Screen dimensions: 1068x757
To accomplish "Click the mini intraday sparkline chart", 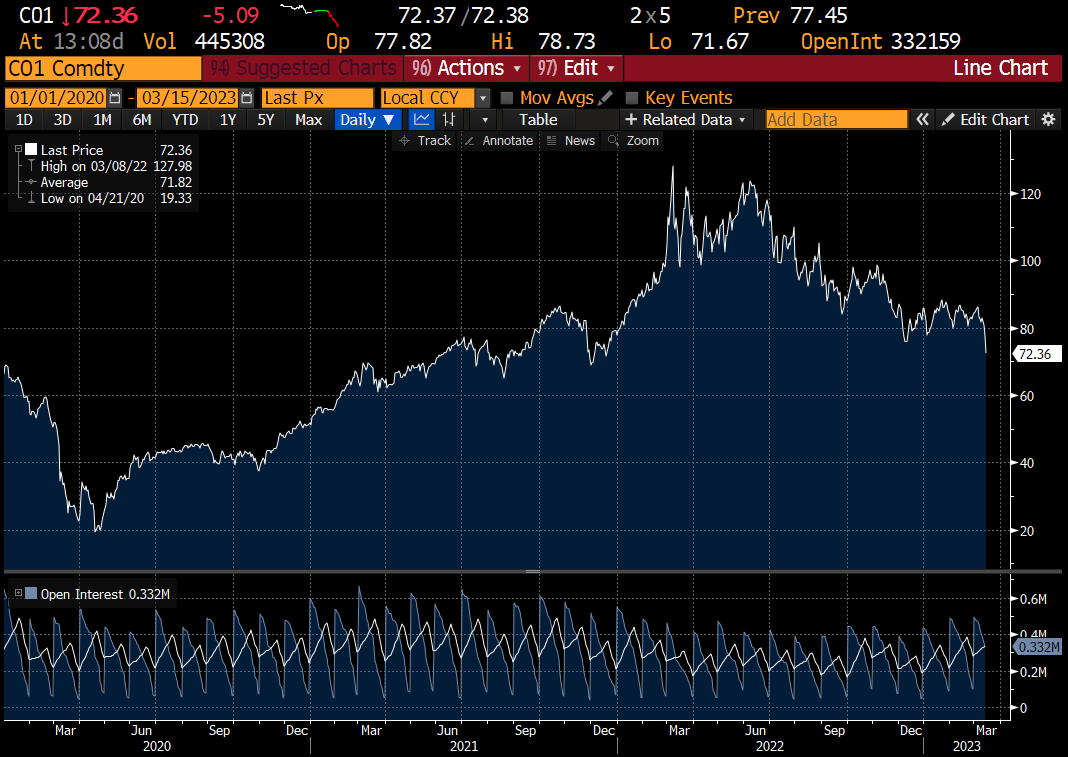I will (310, 14).
